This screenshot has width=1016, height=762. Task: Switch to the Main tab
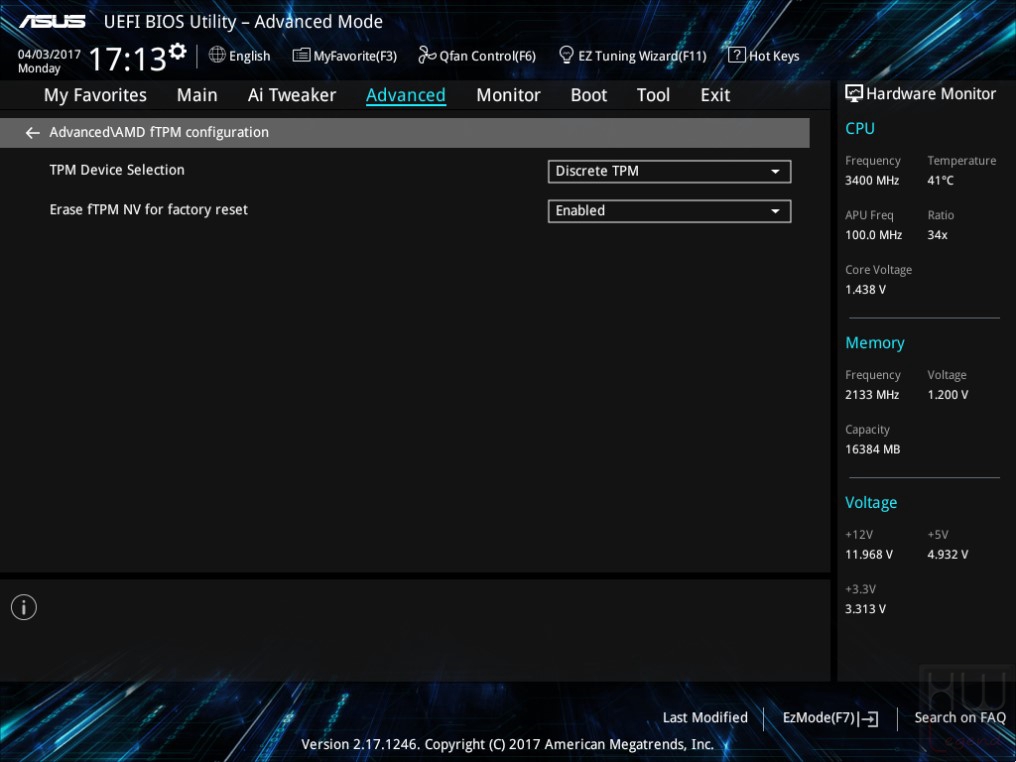coord(197,95)
